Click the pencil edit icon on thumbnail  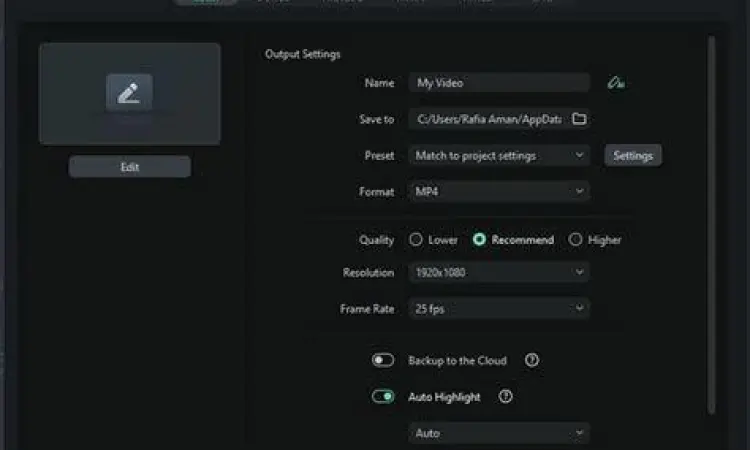coord(129,93)
